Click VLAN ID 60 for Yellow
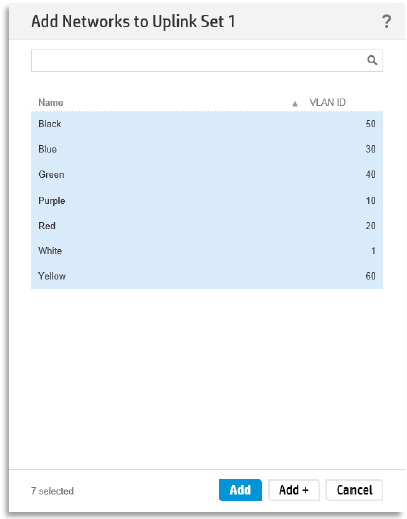The width and height of the screenshot is (407, 519). (x=370, y=276)
